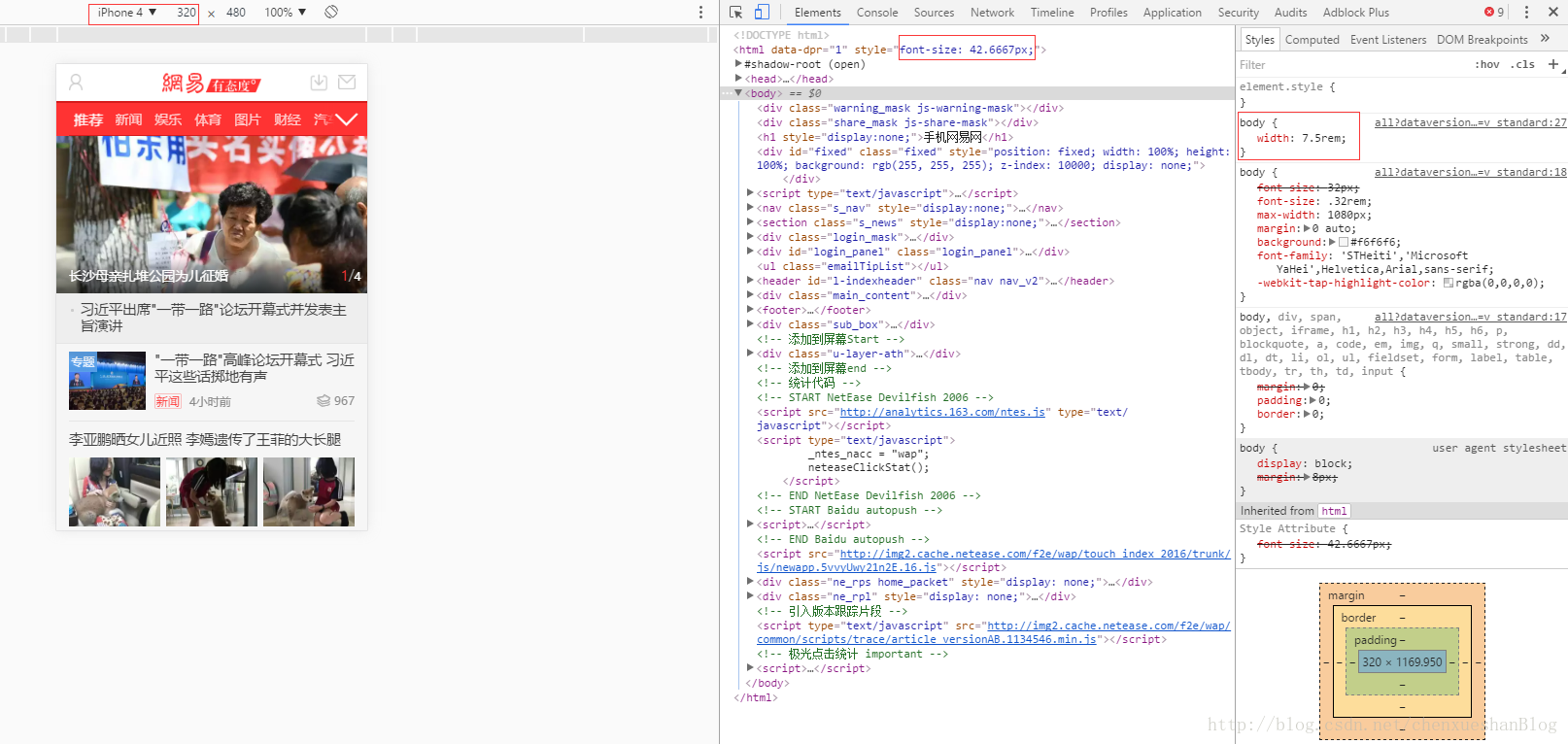Expand the background property triangle
Image resolution: width=1568 pixels, height=744 pixels.
coord(1332,243)
